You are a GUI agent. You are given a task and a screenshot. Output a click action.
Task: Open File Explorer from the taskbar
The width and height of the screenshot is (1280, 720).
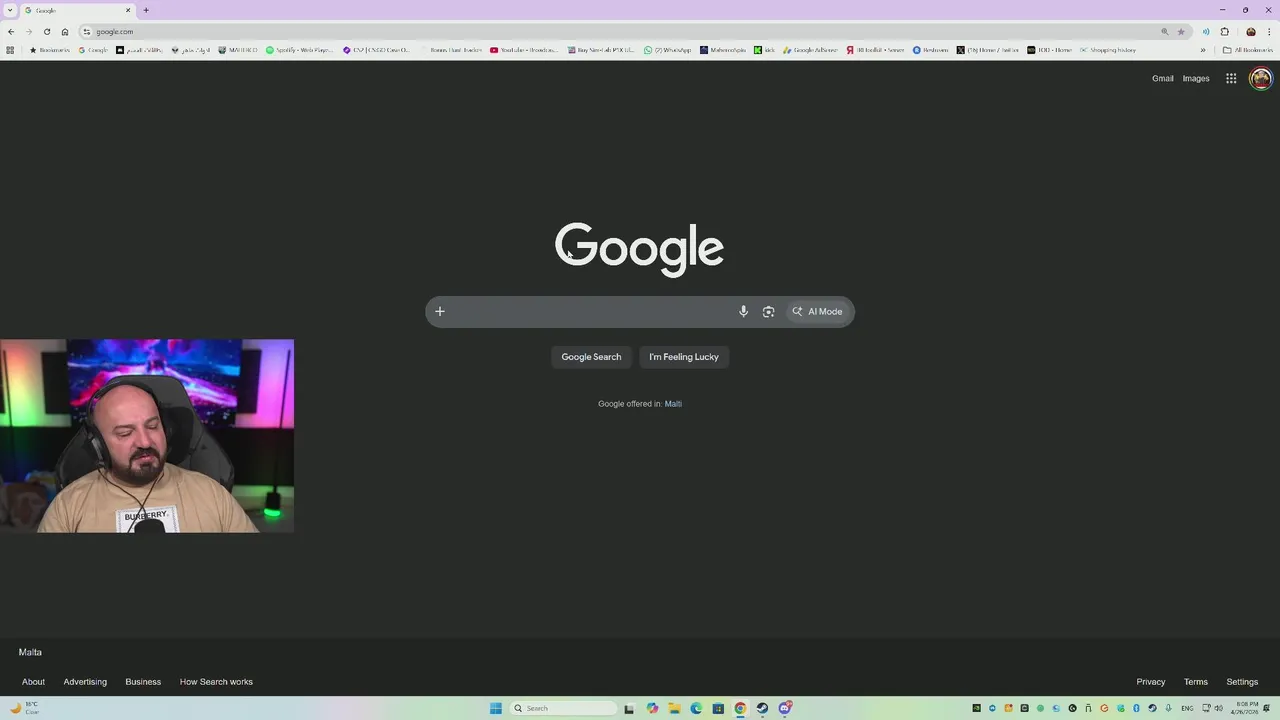coord(674,708)
